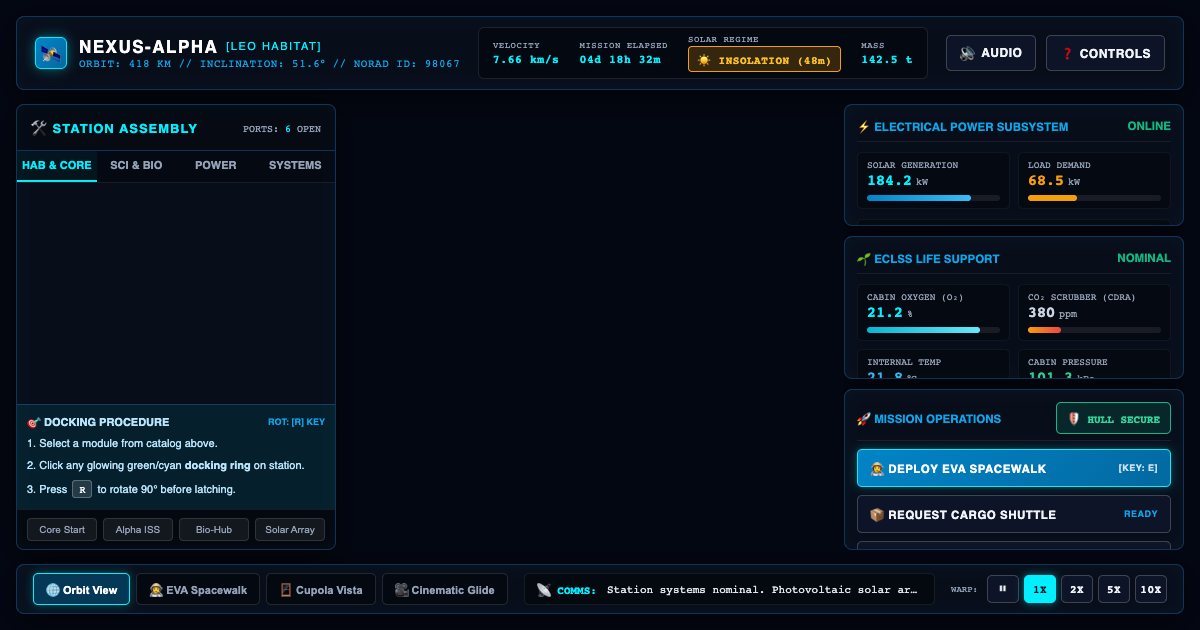Click the ROT: [R] KEY hint
Image resolution: width=1200 pixels, height=630 pixels.
point(296,422)
